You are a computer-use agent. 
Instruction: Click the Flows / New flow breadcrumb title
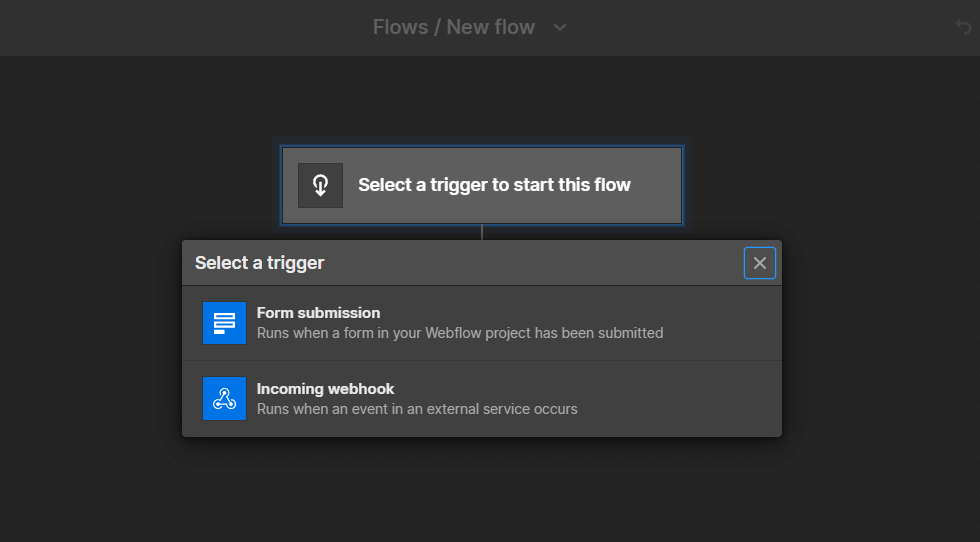pyautogui.click(x=454, y=27)
